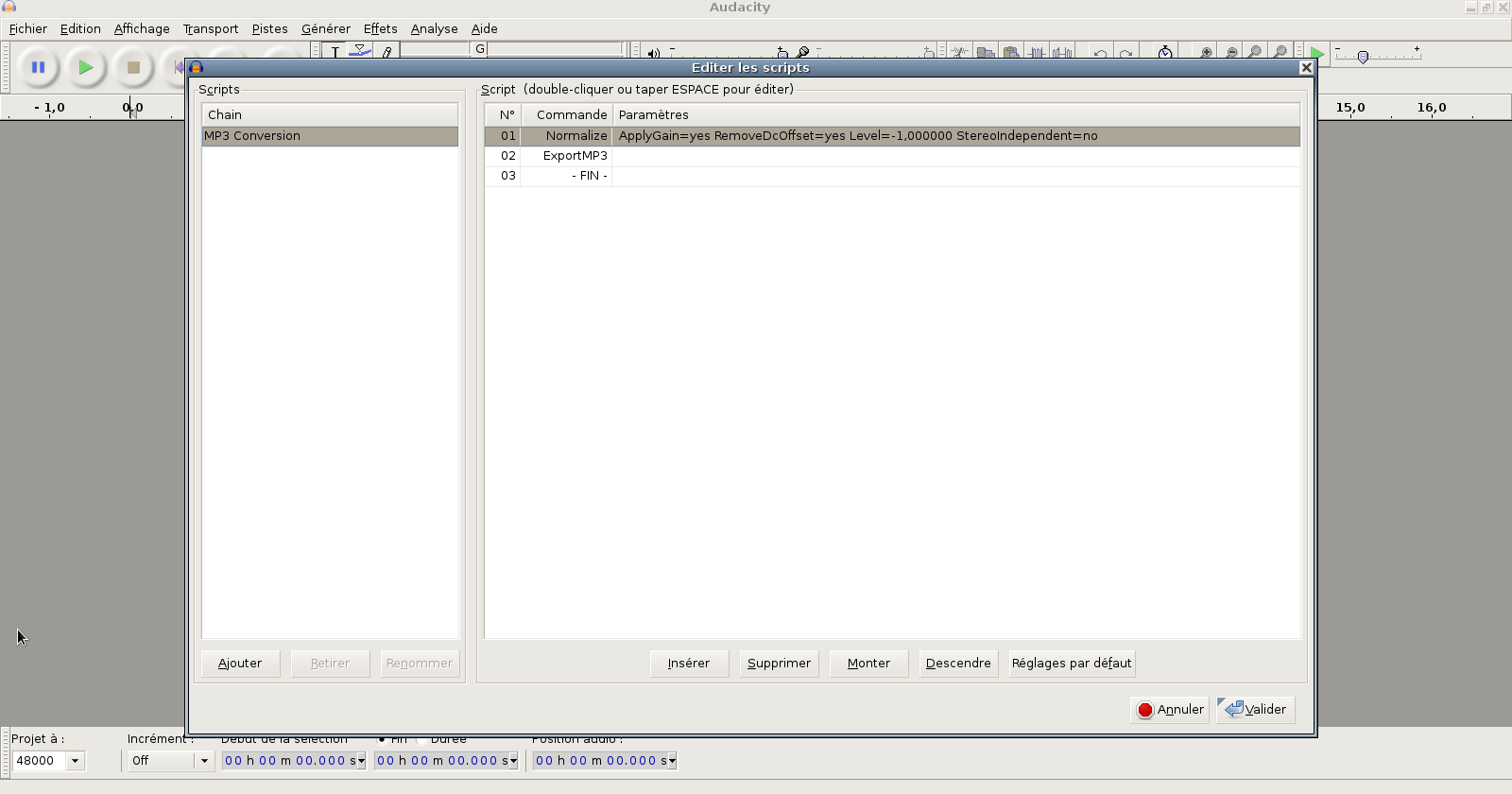This screenshot has width=1512, height=794.
Task: Select the MP3 Conversion script
Action: (x=330, y=136)
